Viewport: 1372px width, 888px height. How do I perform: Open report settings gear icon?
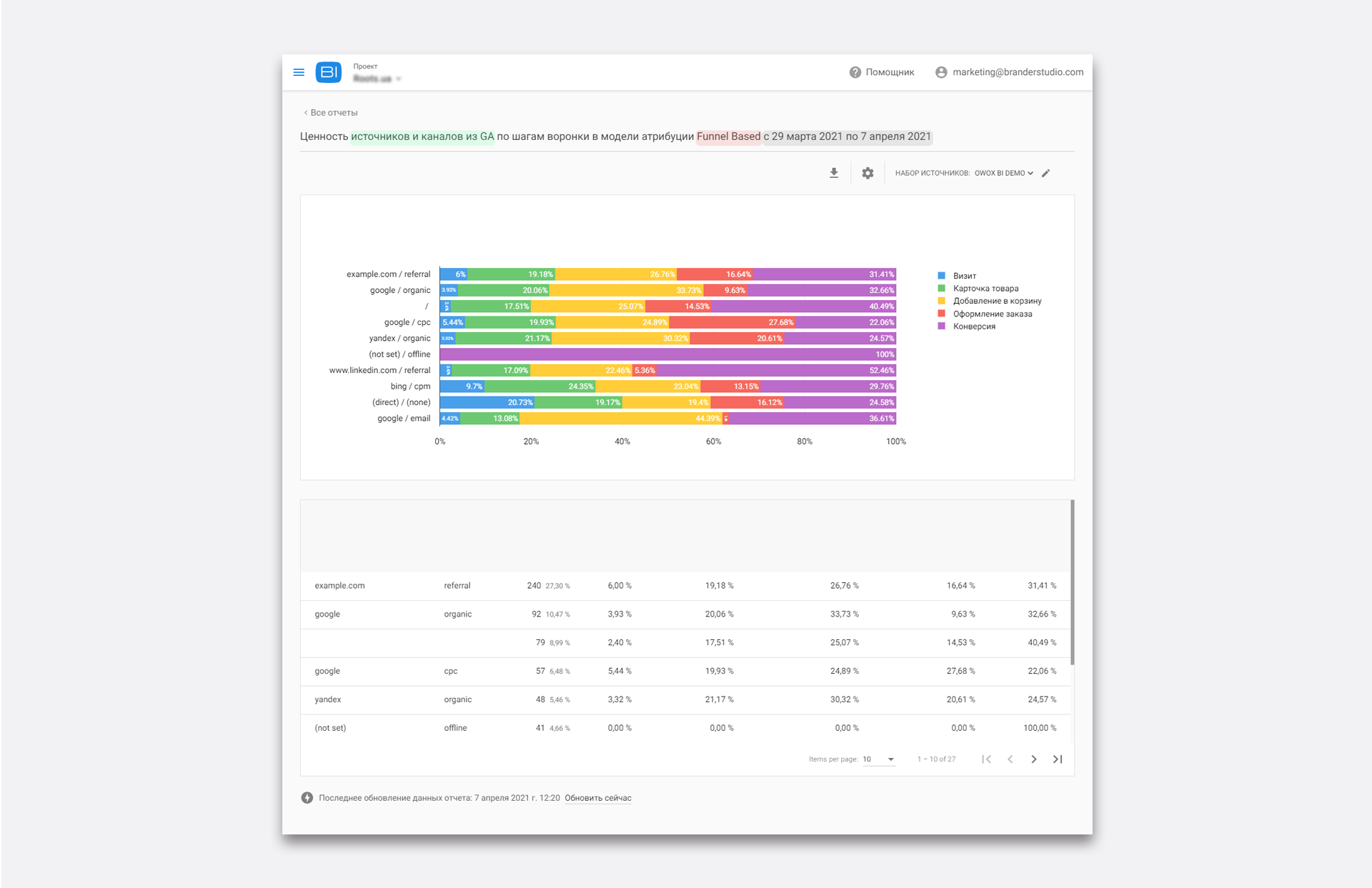pos(868,173)
